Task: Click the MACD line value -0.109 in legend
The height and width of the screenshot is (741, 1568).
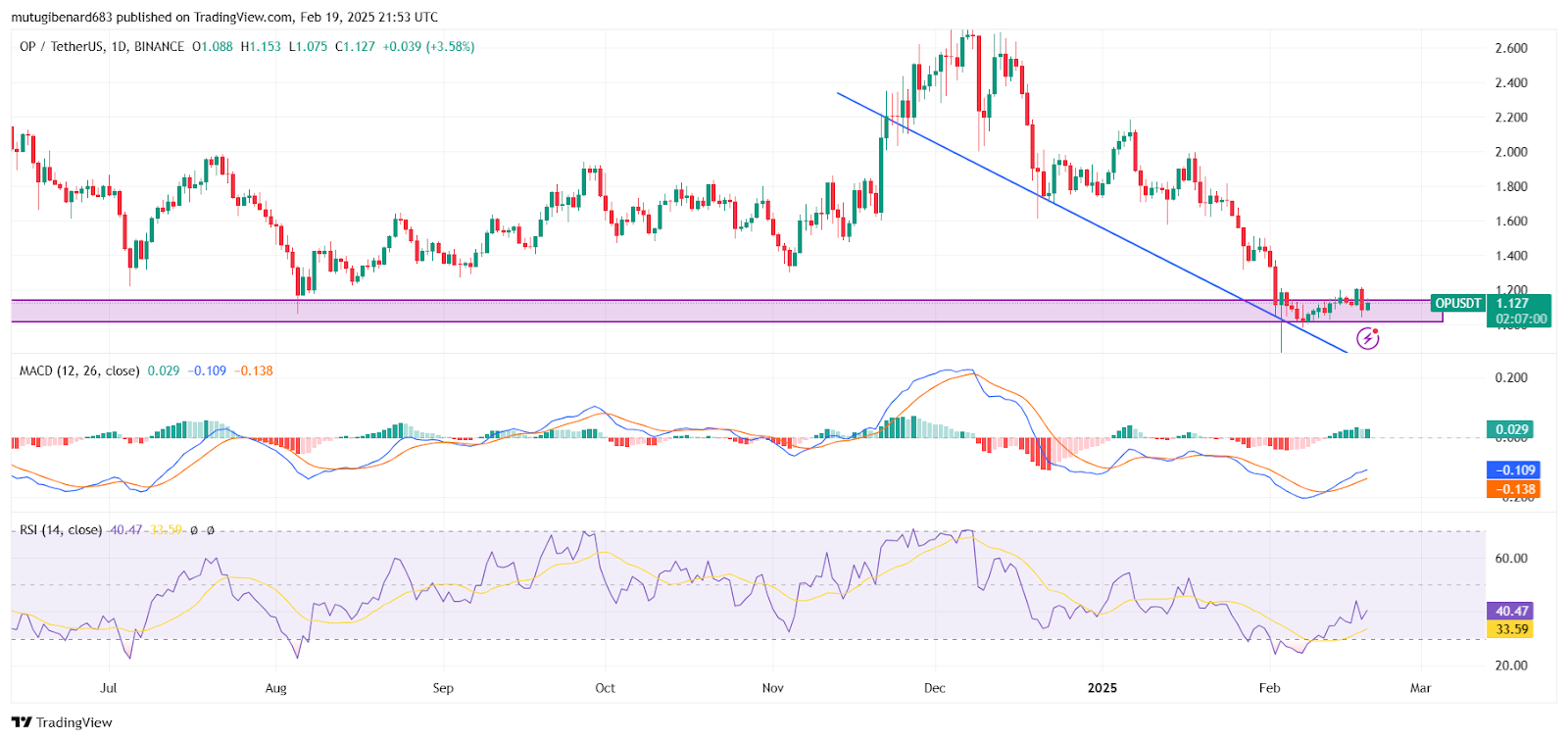Action: click(x=207, y=370)
